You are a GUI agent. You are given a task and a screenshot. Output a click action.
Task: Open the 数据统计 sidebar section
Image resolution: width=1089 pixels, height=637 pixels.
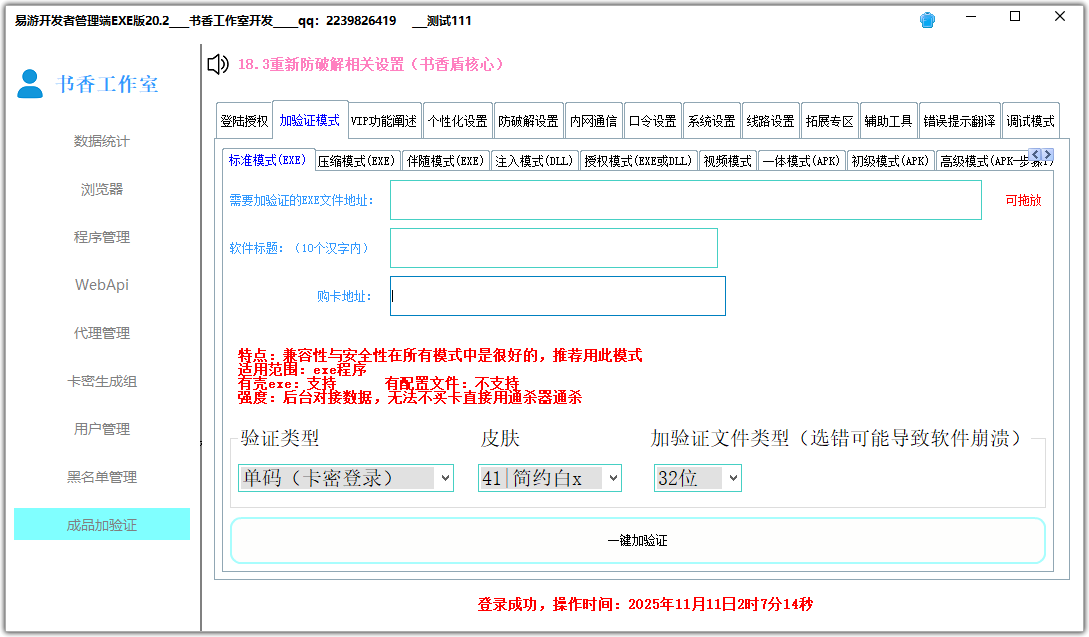[x=101, y=141]
